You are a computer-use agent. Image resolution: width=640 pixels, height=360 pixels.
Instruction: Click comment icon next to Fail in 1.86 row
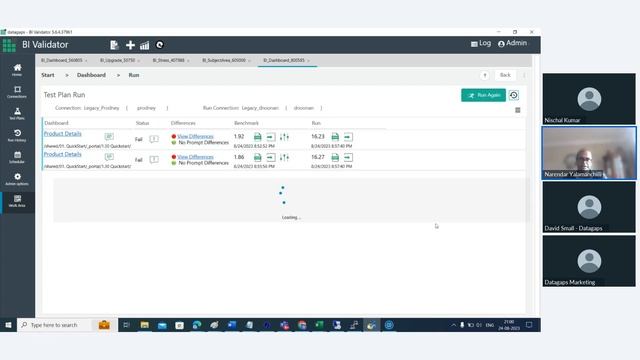(x=154, y=160)
